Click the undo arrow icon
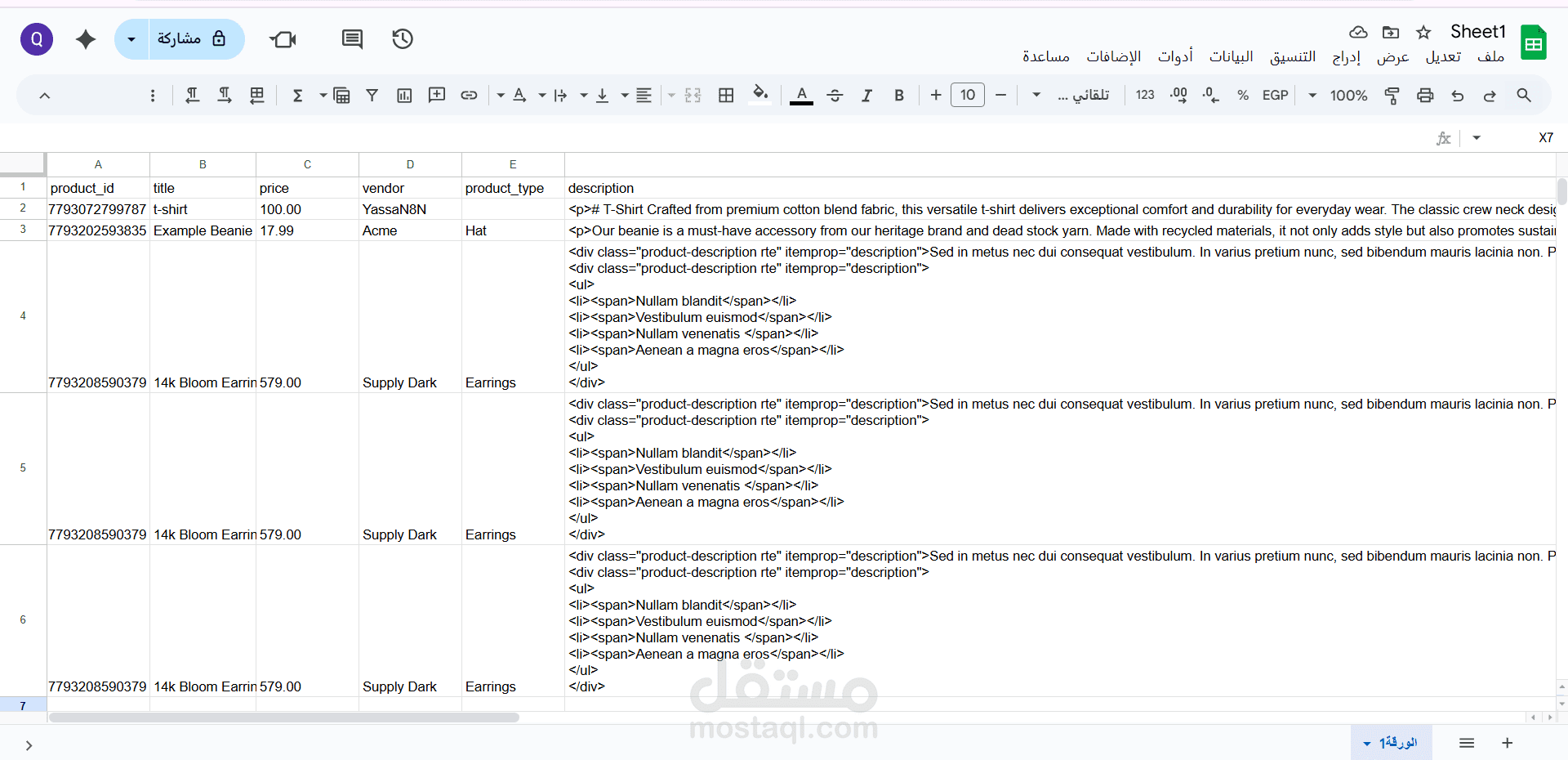Viewport: 1568px width, 760px height. coord(1458,96)
